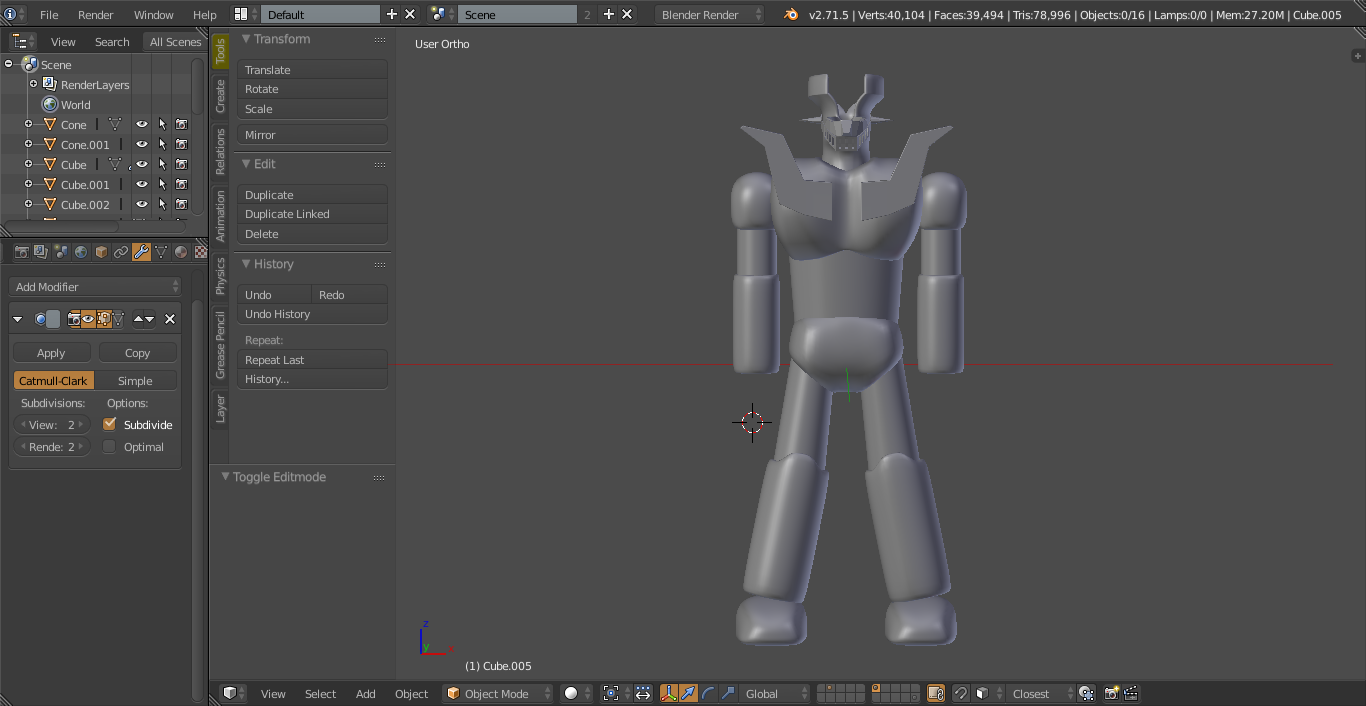The image size is (1366, 706).
Task: Open the Add Modifier dropdown
Action: click(x=95, y=287)
